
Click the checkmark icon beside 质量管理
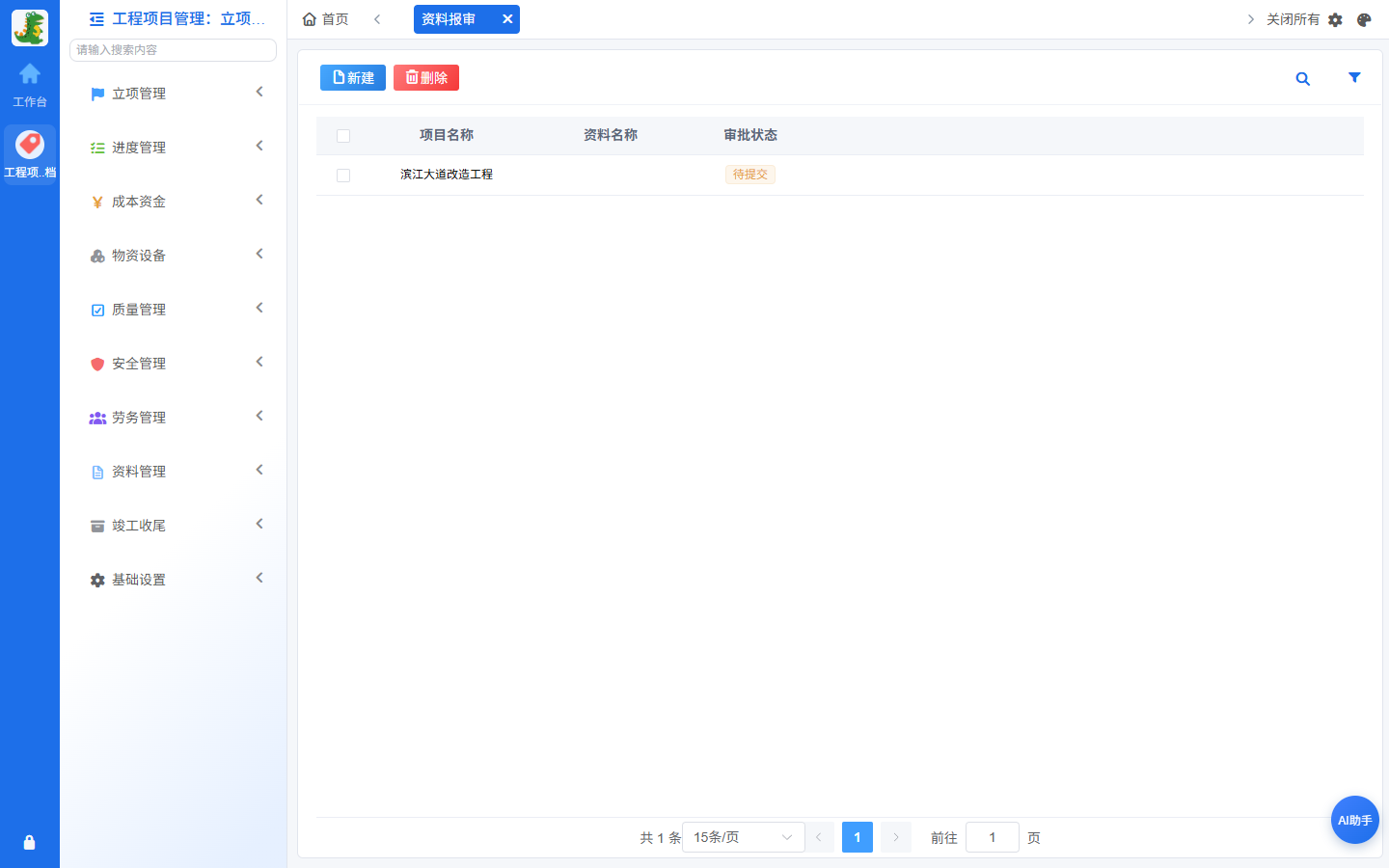point(97,311)
